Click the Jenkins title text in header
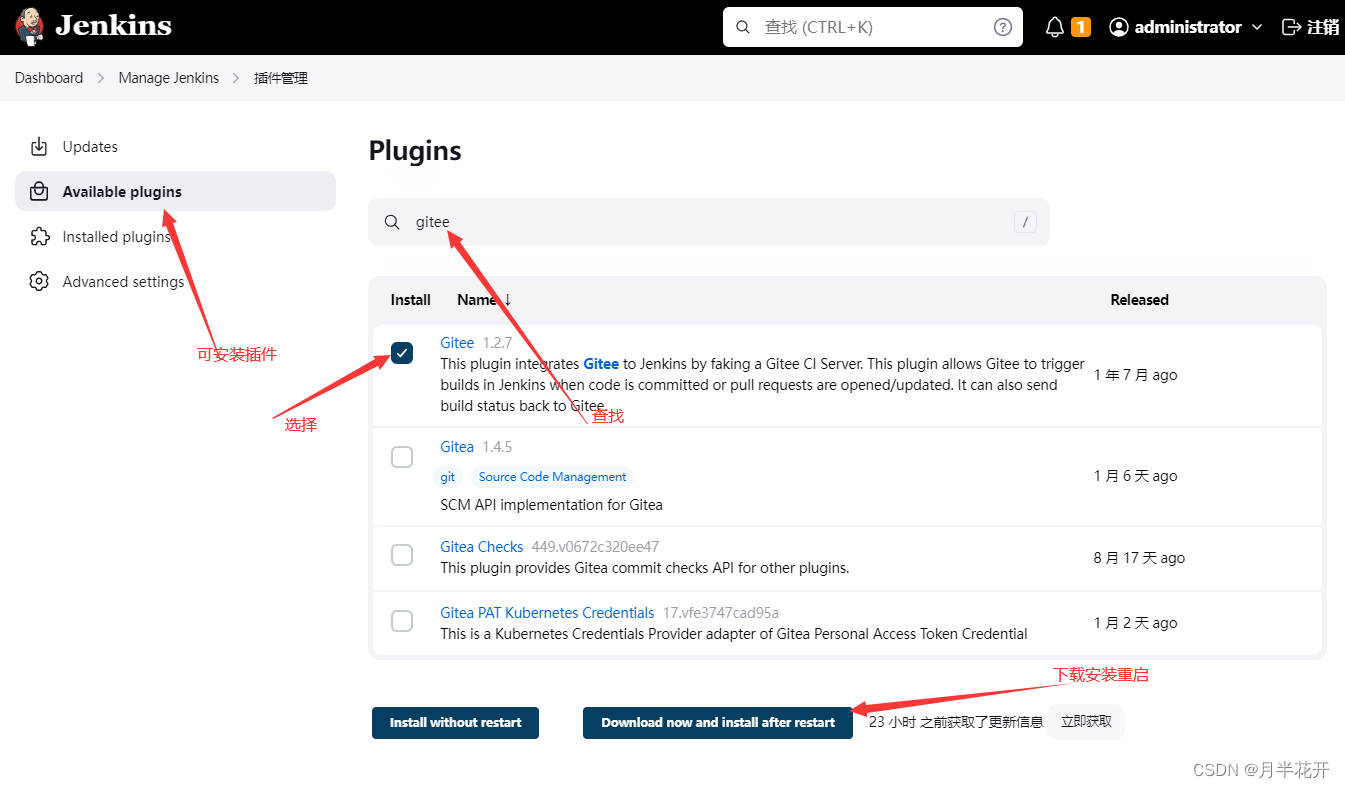 tap(113, 26)
